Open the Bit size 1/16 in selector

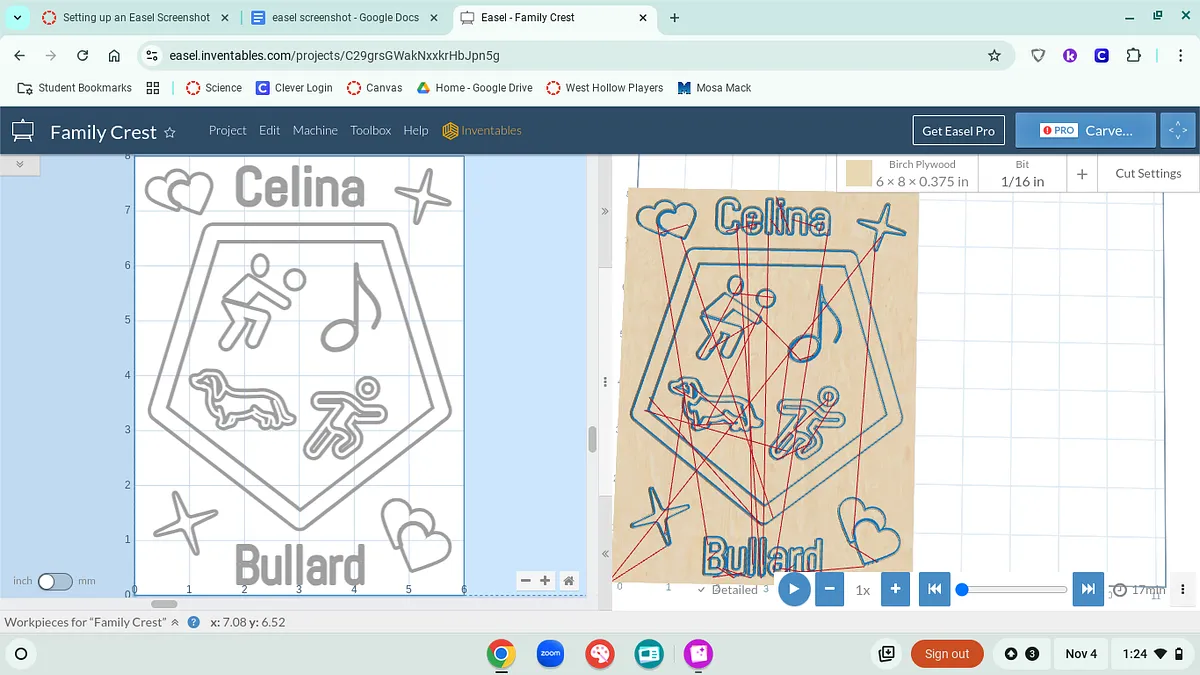click(x=1022, y=174)
